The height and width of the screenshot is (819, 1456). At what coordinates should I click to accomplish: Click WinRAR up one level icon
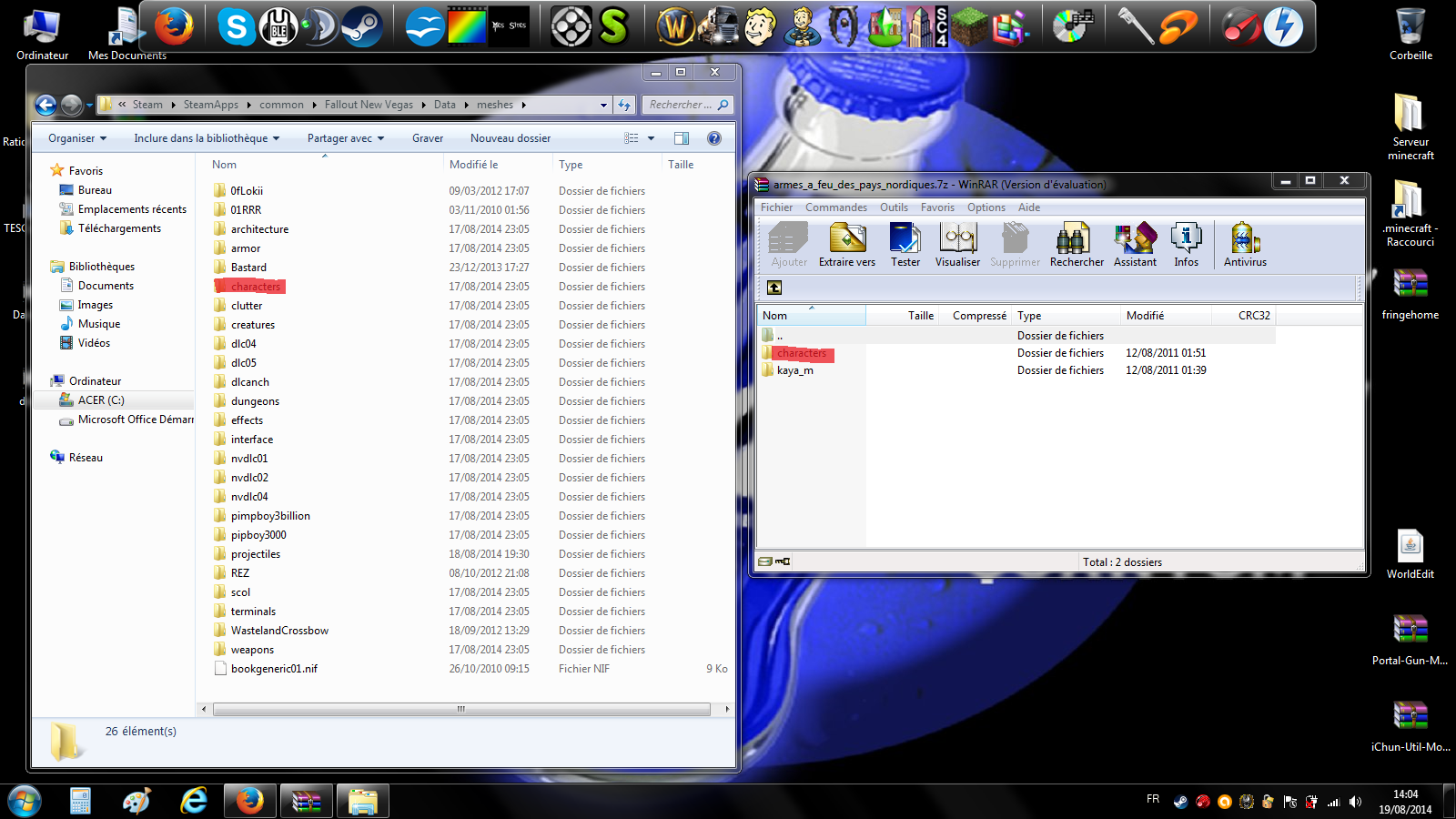tap(774, 288)
